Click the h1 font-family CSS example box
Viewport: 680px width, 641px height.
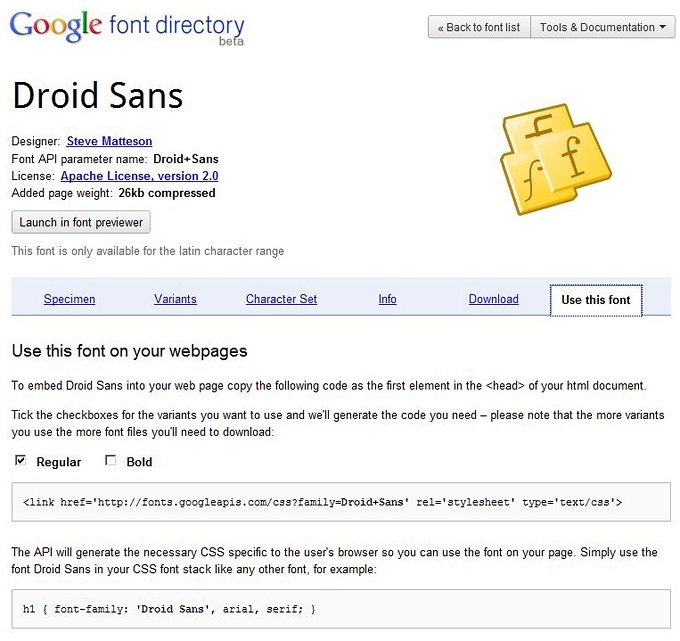(x=341, y=609)
